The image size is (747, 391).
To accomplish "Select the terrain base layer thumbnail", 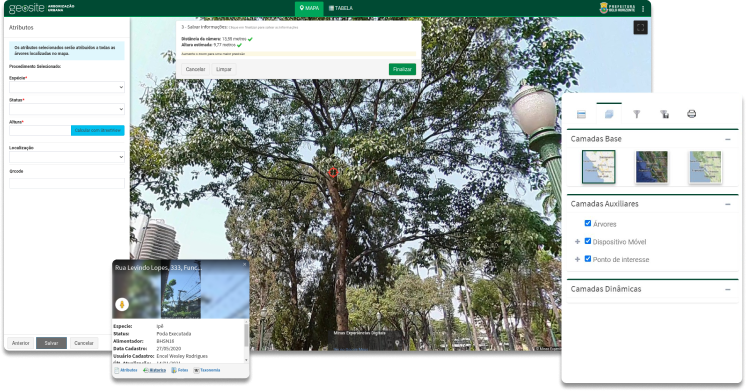I will click(x=705, y=167).
